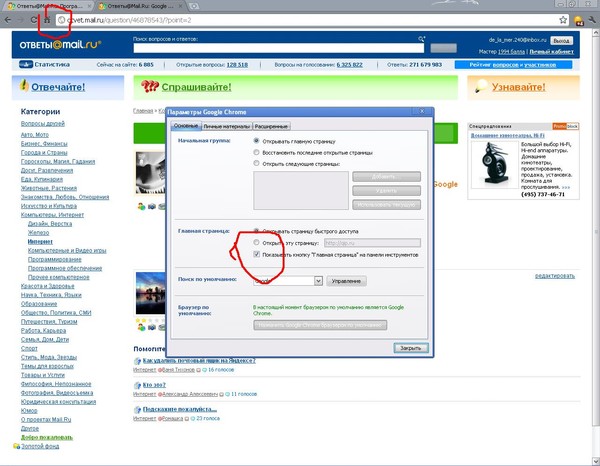
Task: Click the редактировать link
Action: click(x=555, y=276)
